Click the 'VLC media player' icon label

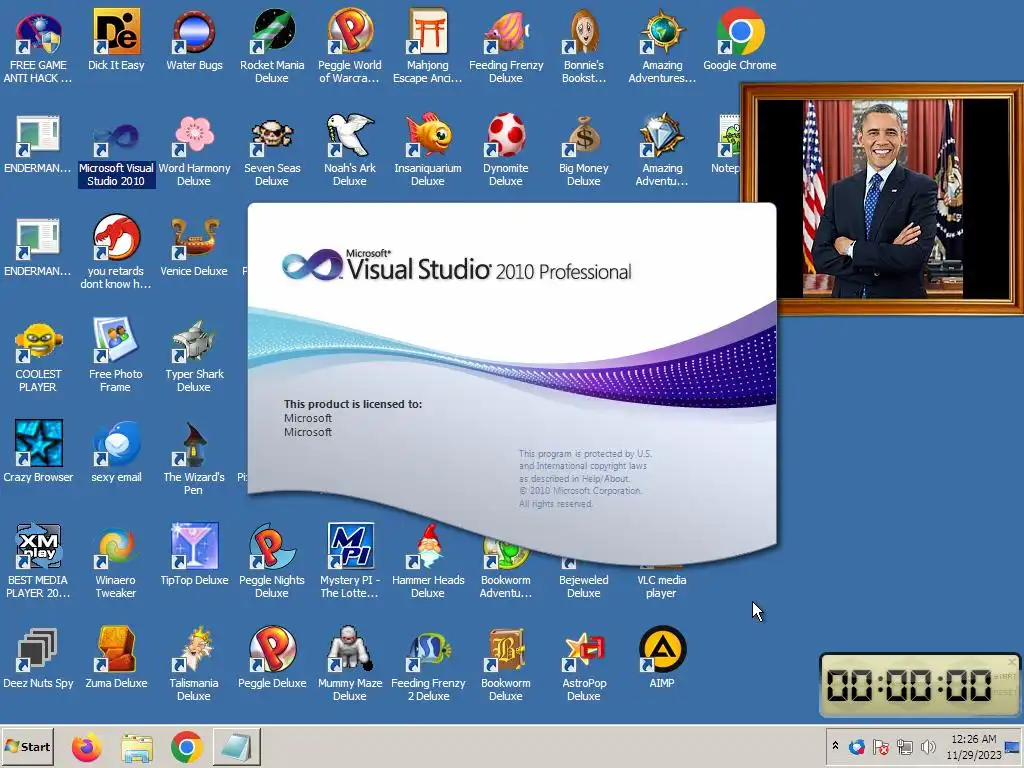tap(662, 586)
